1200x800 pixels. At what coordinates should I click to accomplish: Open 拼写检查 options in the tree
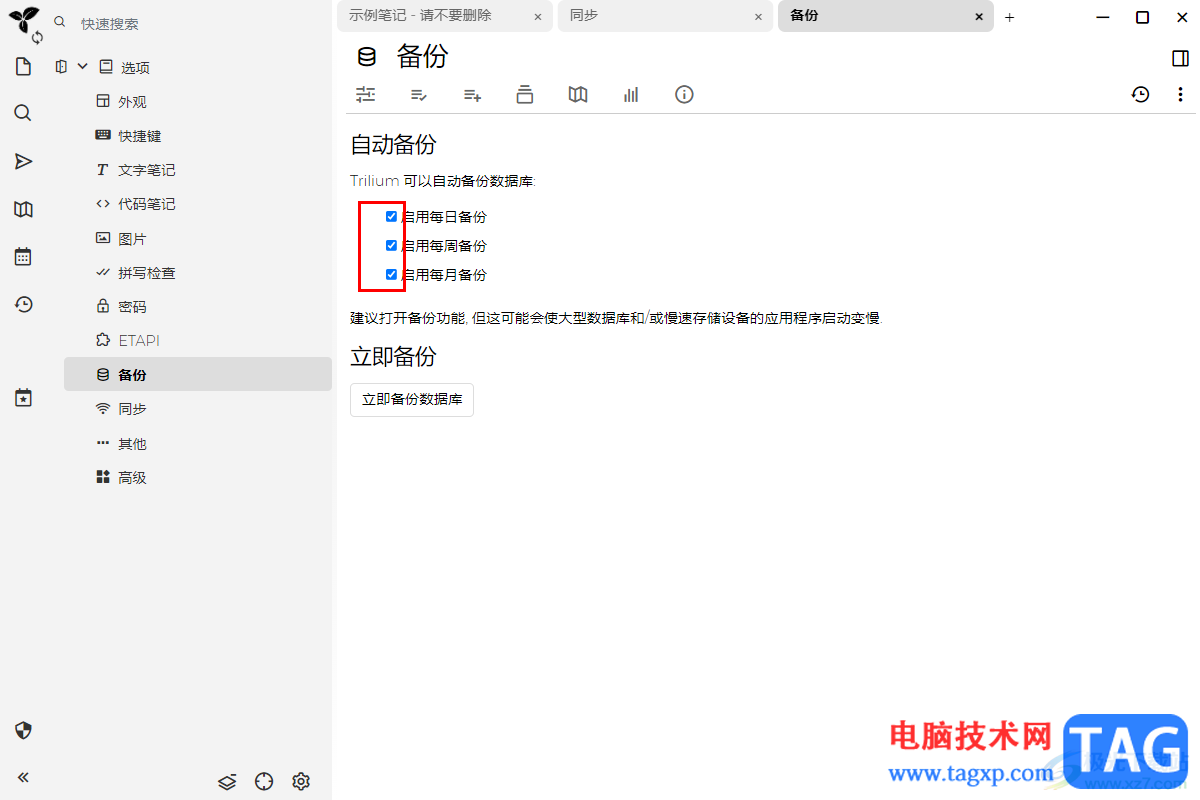point(147,273)
